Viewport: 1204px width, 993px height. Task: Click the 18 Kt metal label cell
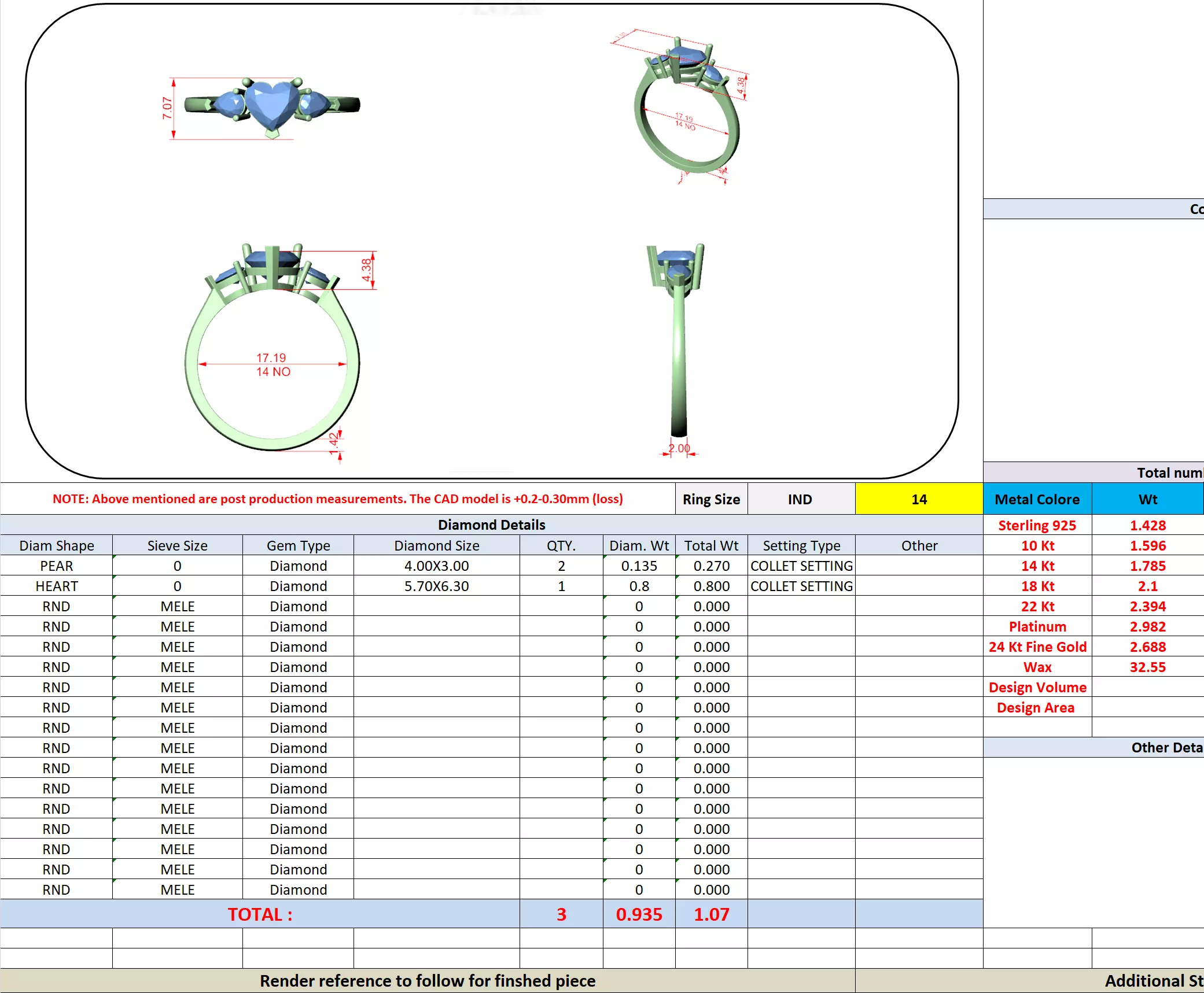coord(1037,586)
